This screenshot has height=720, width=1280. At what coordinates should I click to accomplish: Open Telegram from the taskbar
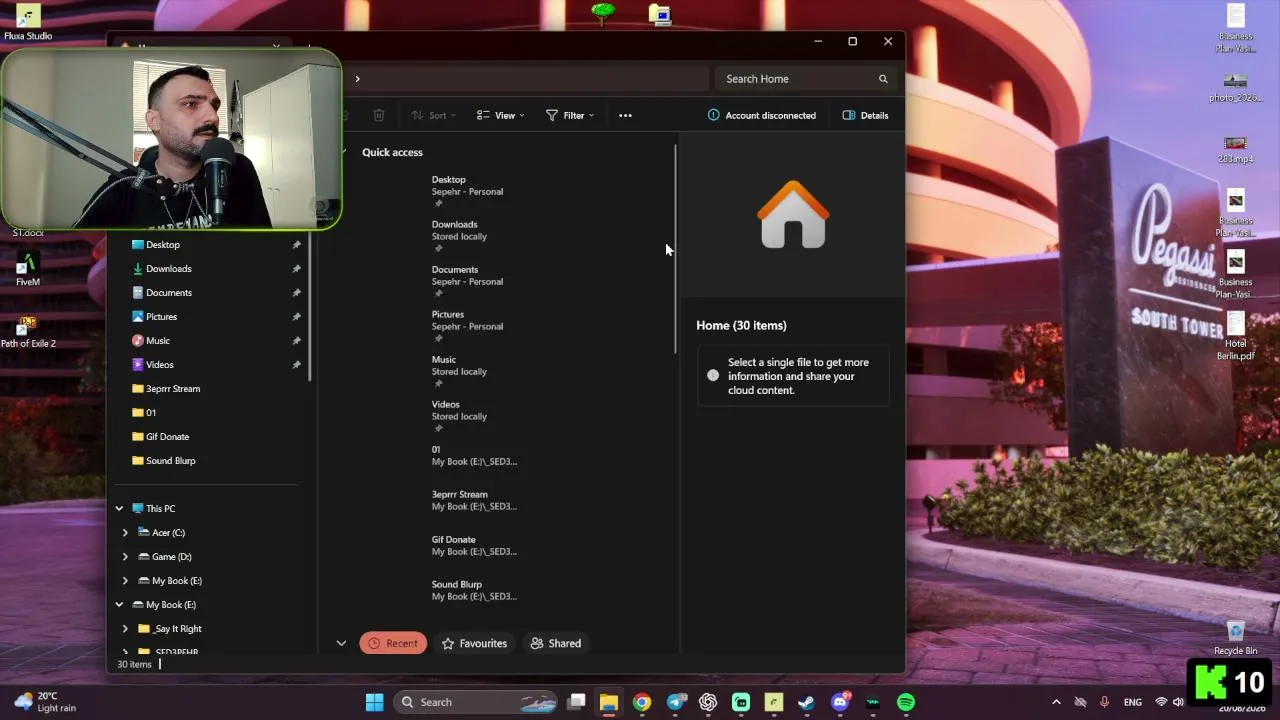pos(675,702)
